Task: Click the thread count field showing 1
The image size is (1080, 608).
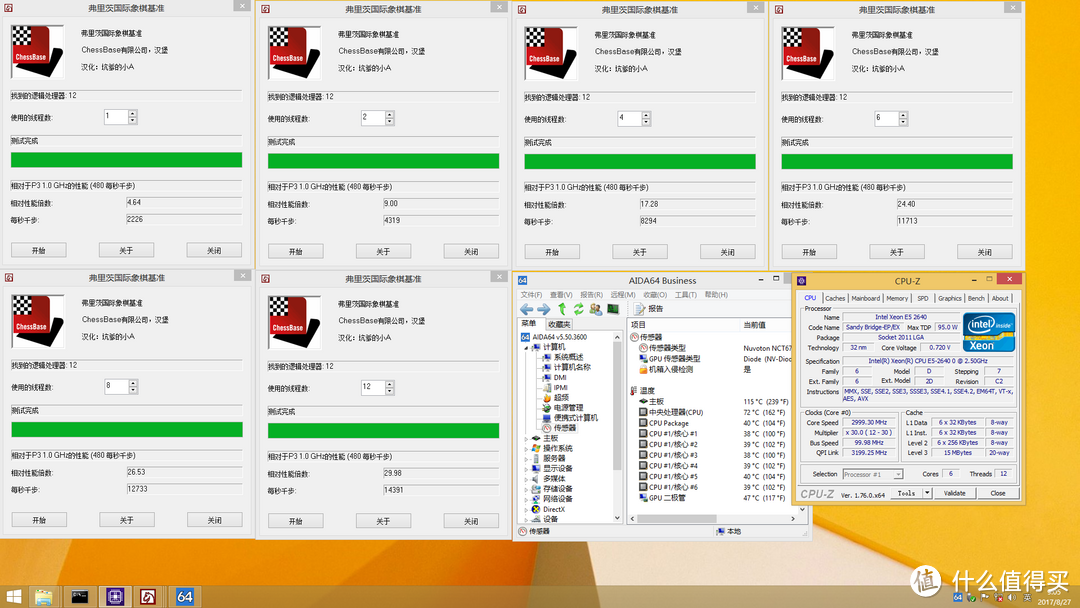Action: [116, 117]
